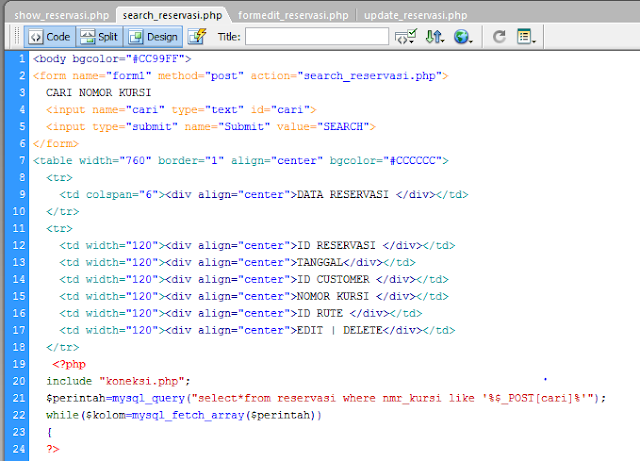Image resolution: width=640 pixels, height=461 pixels.
Task: Open the formedit_reservasi.php tab
Action: 293,15
